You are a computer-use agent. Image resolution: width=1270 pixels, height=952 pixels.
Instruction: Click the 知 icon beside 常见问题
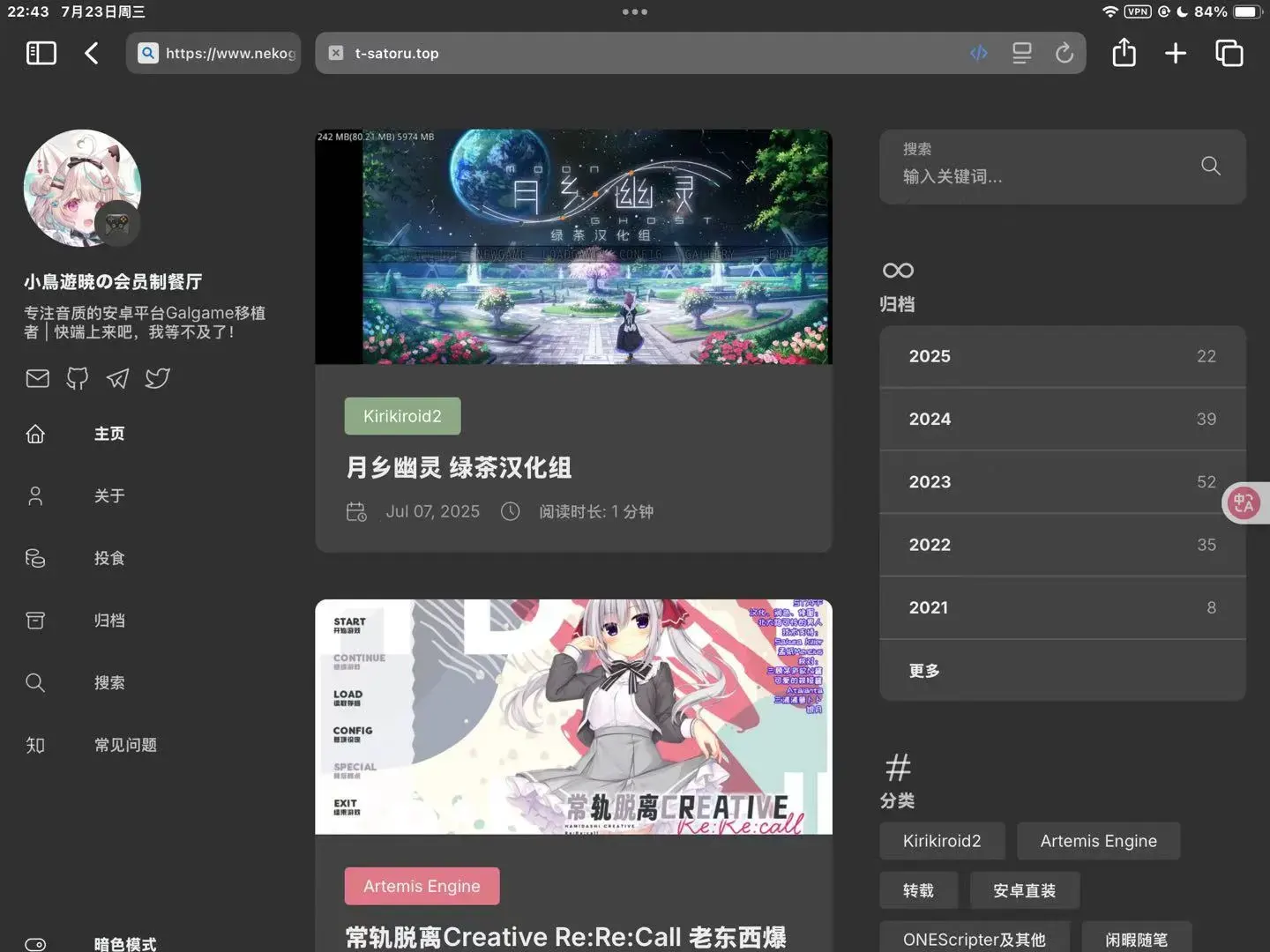[x=35, y=745]
